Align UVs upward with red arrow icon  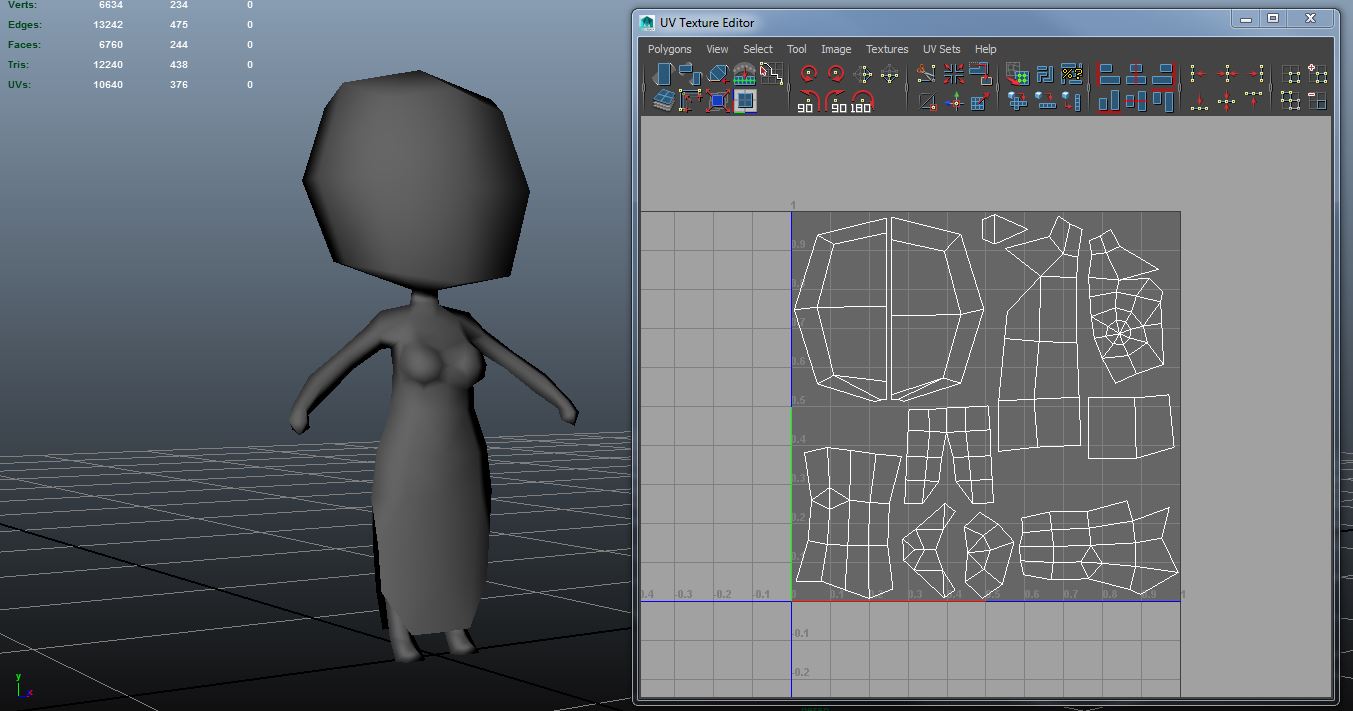pos(1254,101)
